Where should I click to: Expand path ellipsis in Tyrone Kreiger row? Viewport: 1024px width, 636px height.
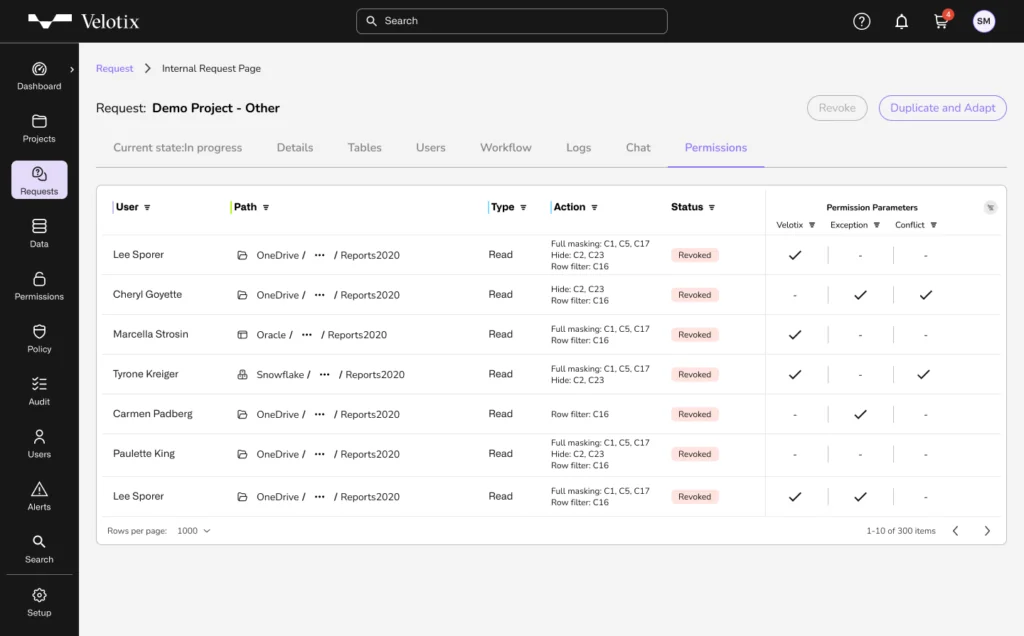point(325,375)
